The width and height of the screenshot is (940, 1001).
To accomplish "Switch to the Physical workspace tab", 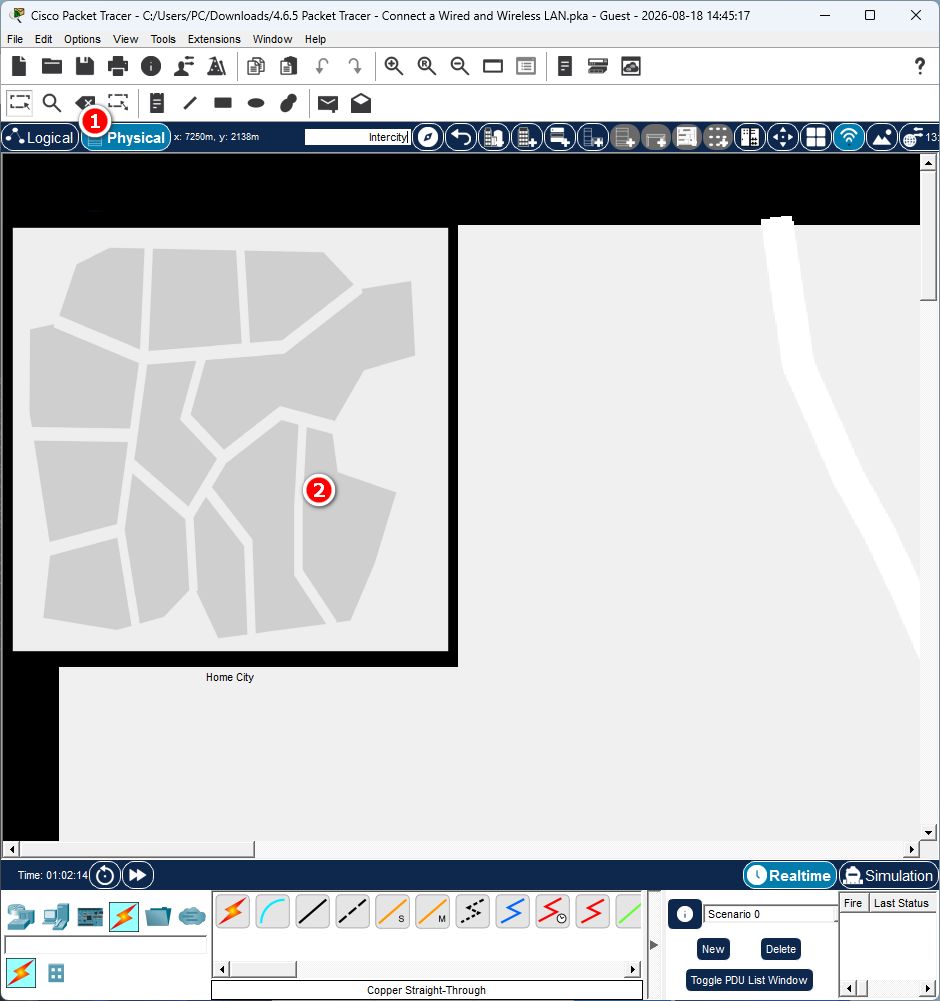I will tap(126, 137).
